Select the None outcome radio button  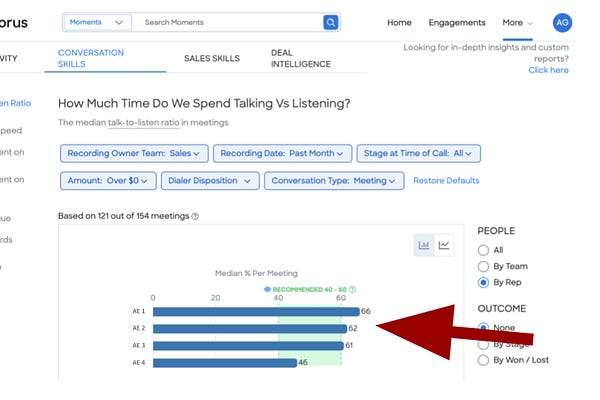[483, 328]
